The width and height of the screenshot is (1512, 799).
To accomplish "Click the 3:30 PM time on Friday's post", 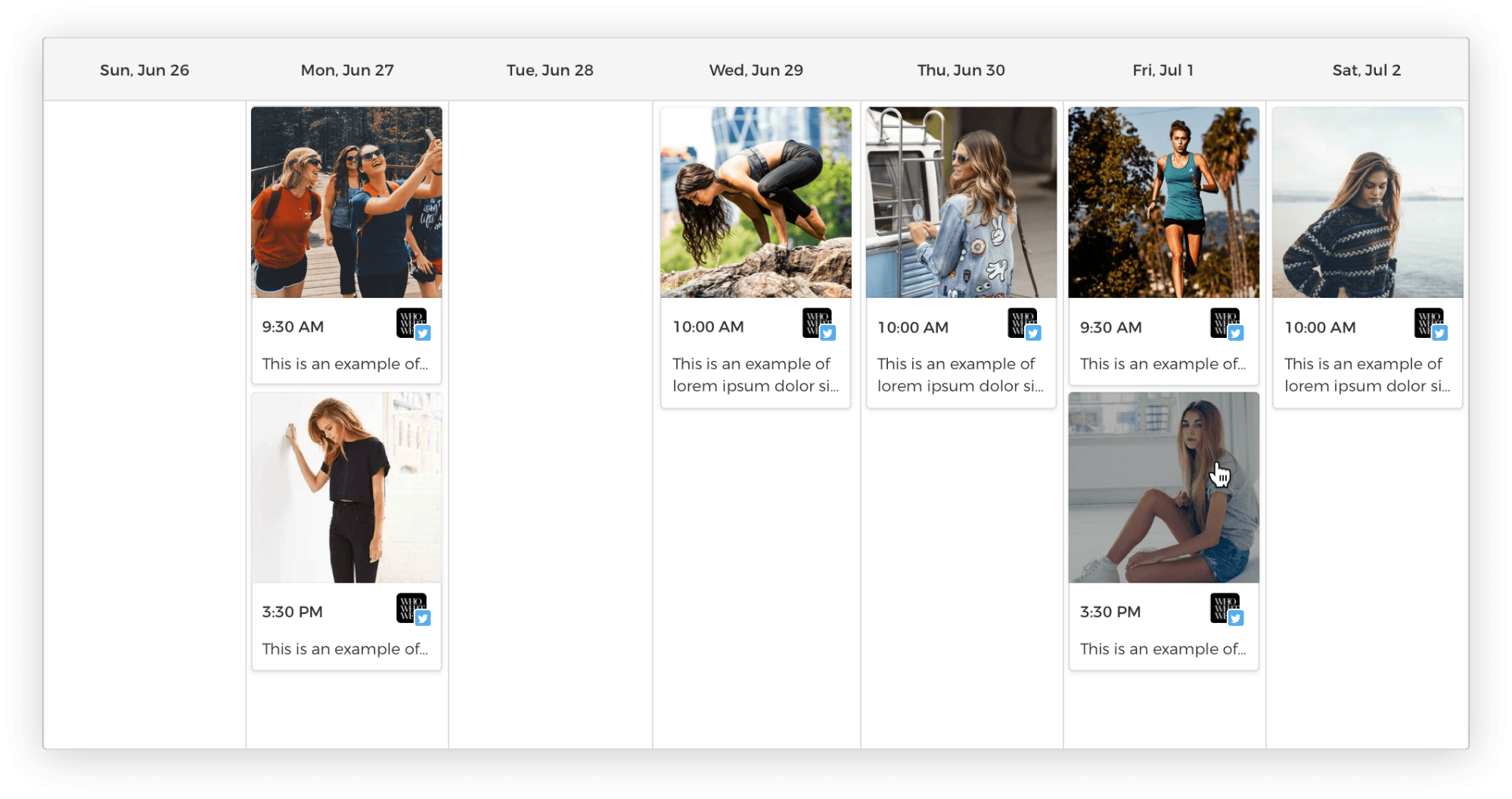I will [x=1110, y=612].
